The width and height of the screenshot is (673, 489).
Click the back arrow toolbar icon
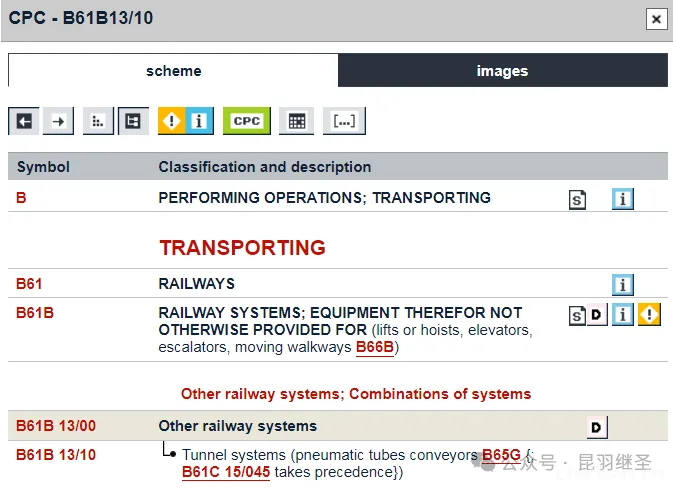tap(24, 121)
